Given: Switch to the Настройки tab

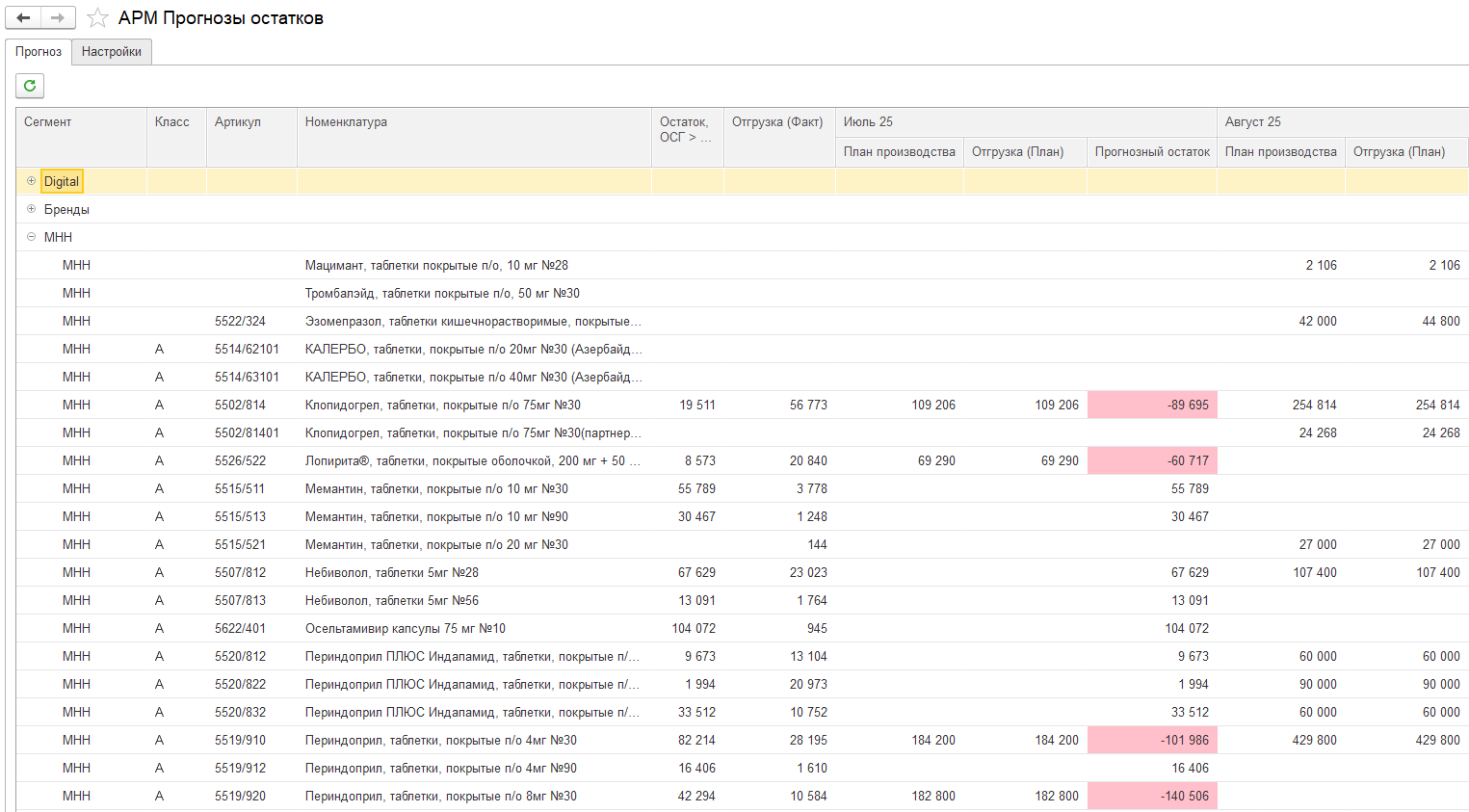Looking at the screenshot, I should point(112,52).
